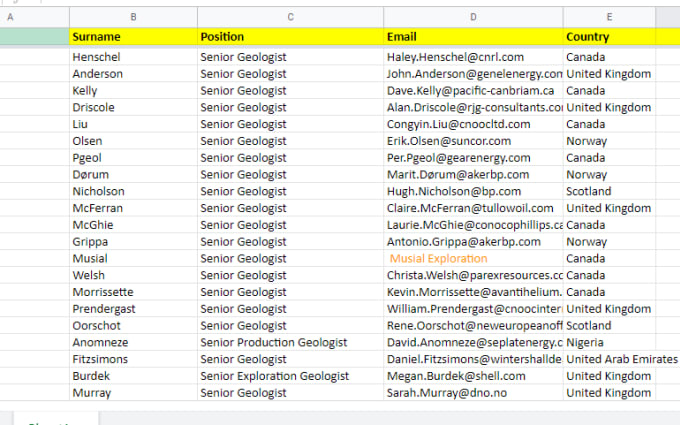Screen dimensions: 680x425
Task: Open the orange Musial Exploration link
Action: click(x=438, y=258)
